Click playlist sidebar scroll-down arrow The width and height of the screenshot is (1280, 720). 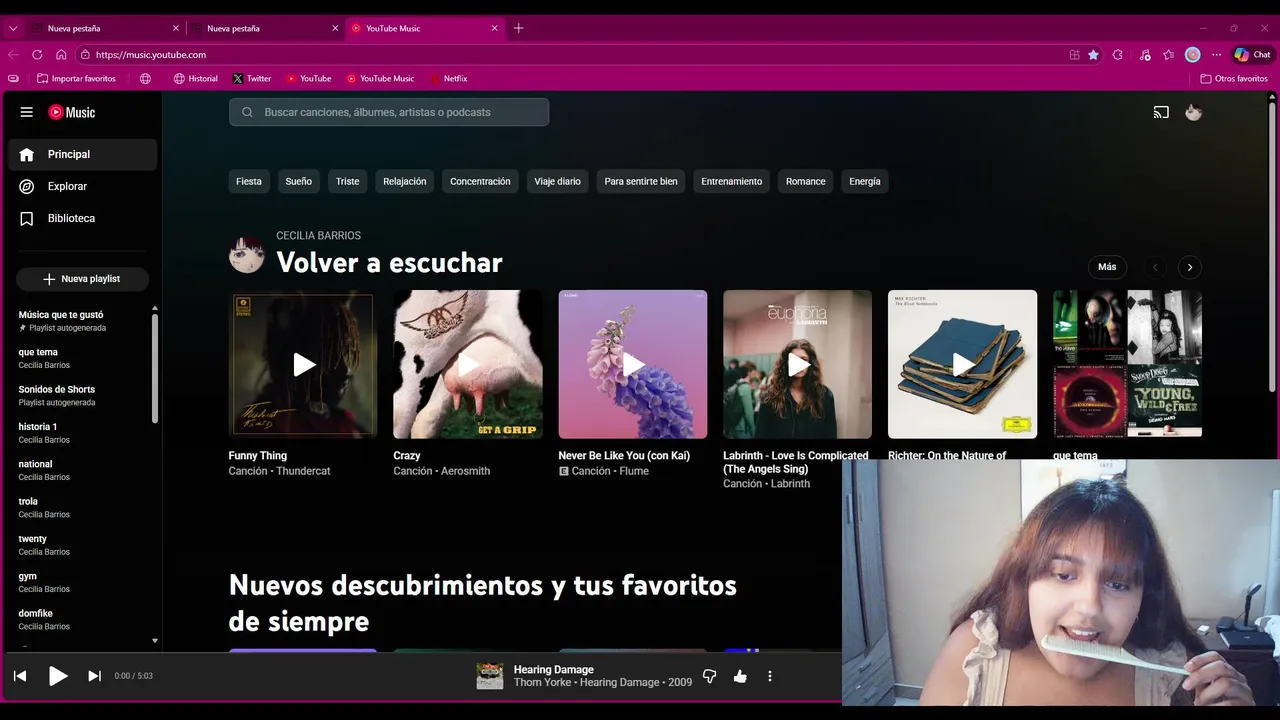click(155, 640)
